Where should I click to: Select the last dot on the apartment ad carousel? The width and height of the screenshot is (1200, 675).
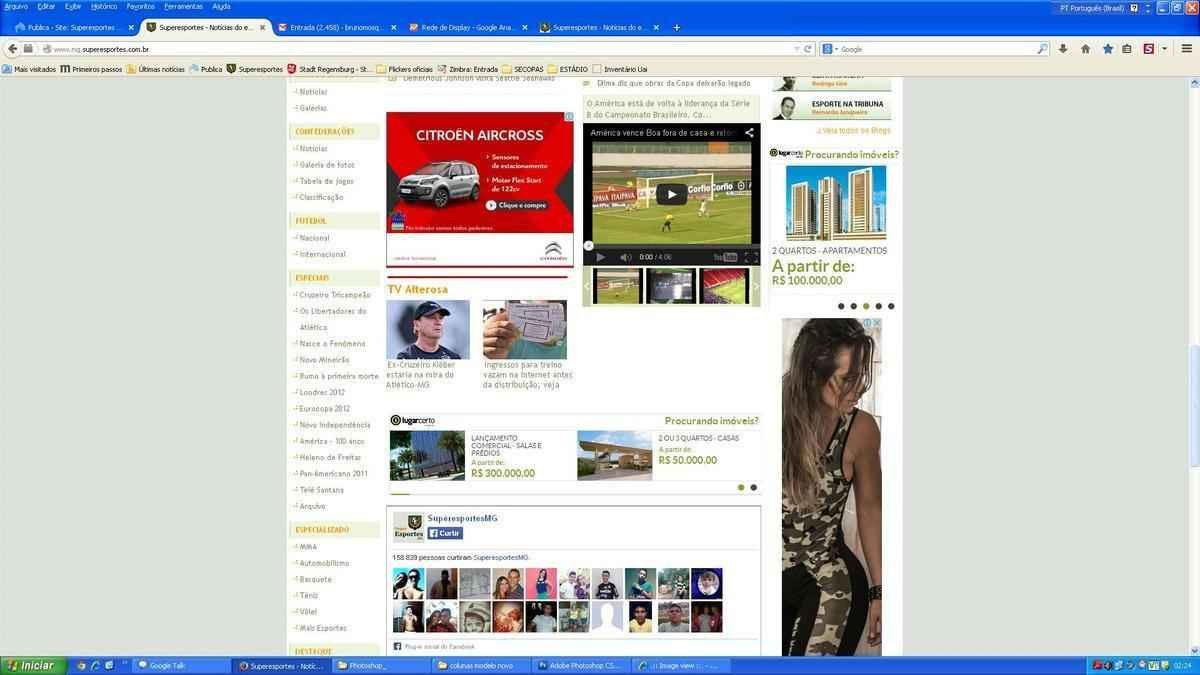tap(891, 306)
